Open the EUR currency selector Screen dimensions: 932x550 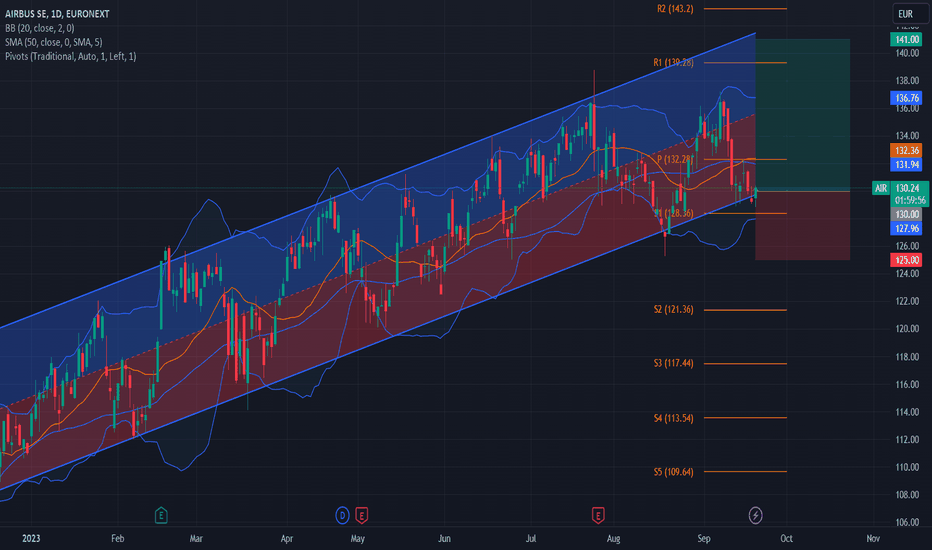click(x=910, y=14)
